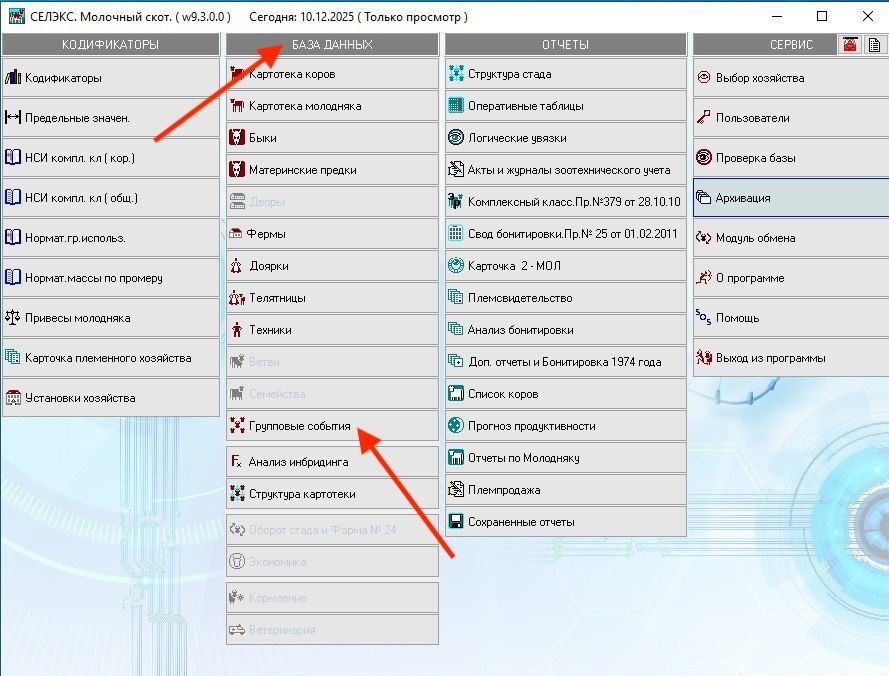This screenshot has width=889, height=676.
Task: Launch Архивация service
Action: 791,198
